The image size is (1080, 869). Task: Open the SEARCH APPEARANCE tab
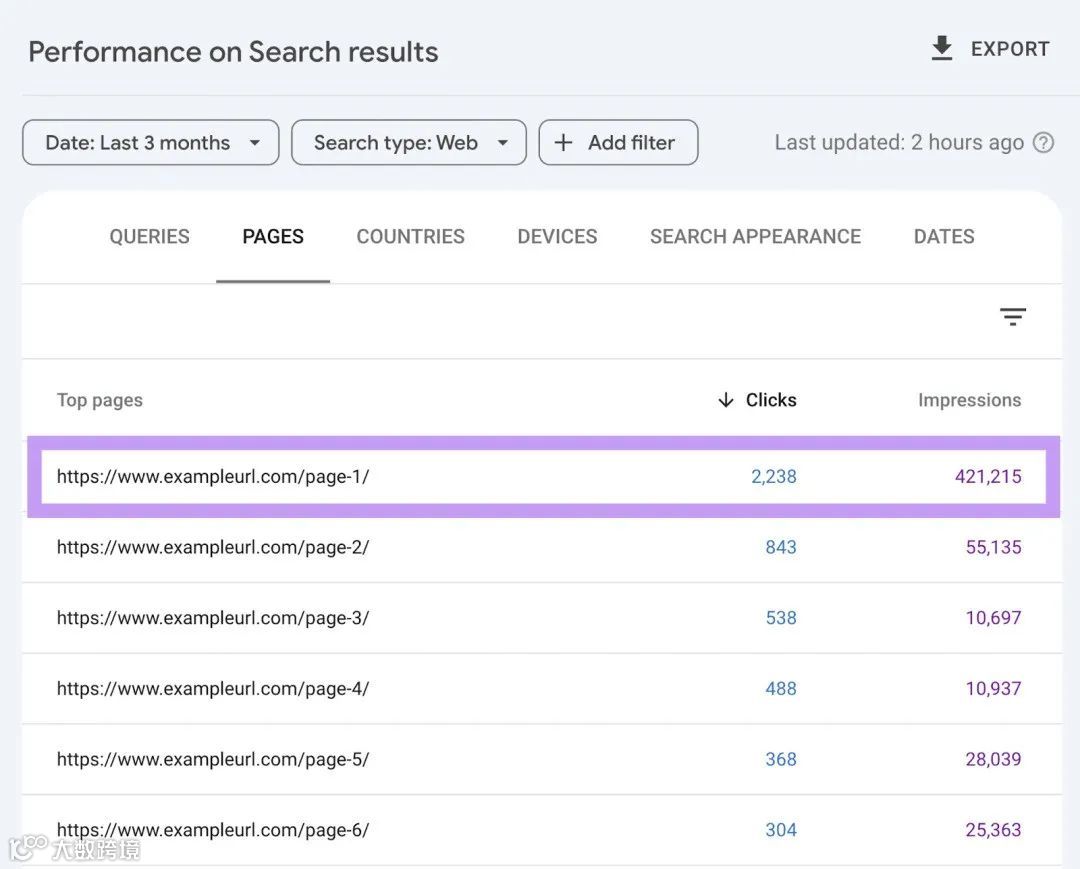click(x=755, y=237)
